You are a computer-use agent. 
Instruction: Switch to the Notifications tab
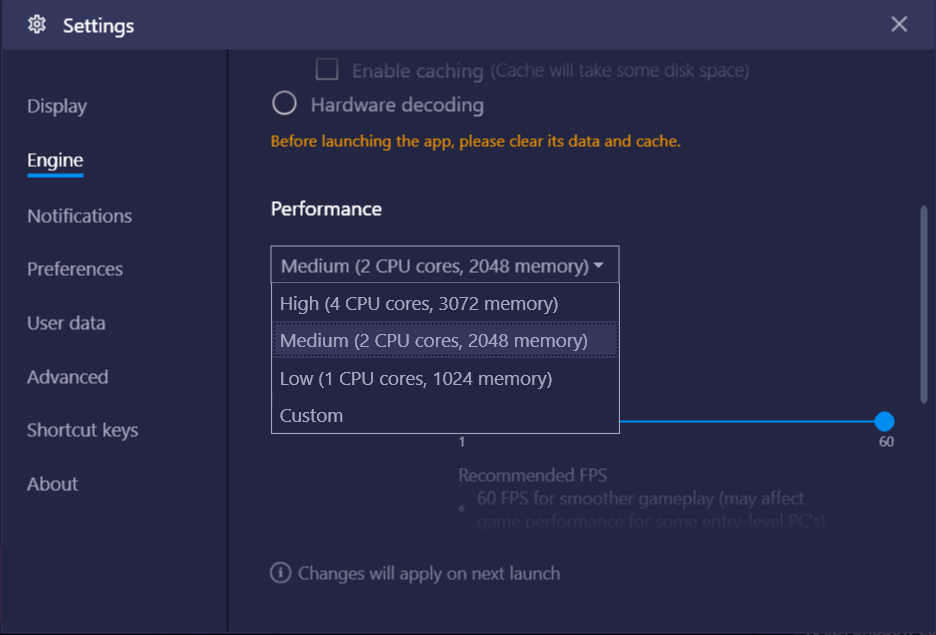coord(79,216)
